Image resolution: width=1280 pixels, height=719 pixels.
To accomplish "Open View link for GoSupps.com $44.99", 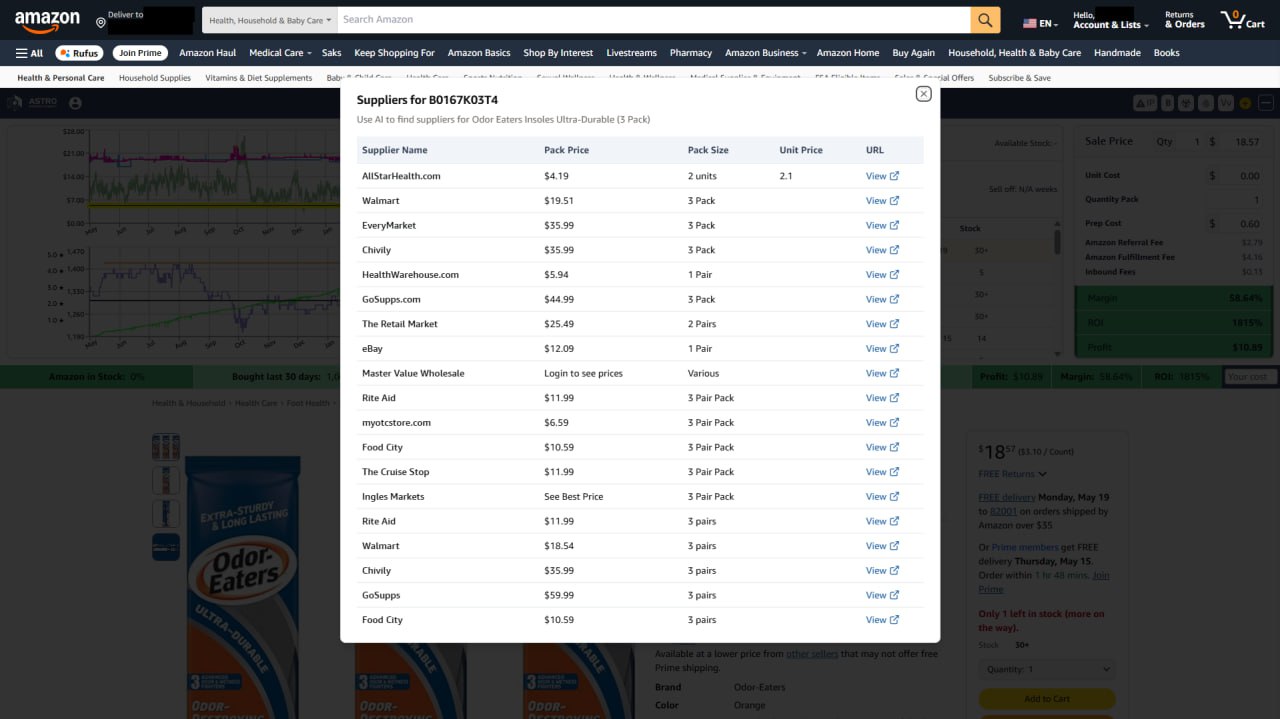I will click(882, 299).
